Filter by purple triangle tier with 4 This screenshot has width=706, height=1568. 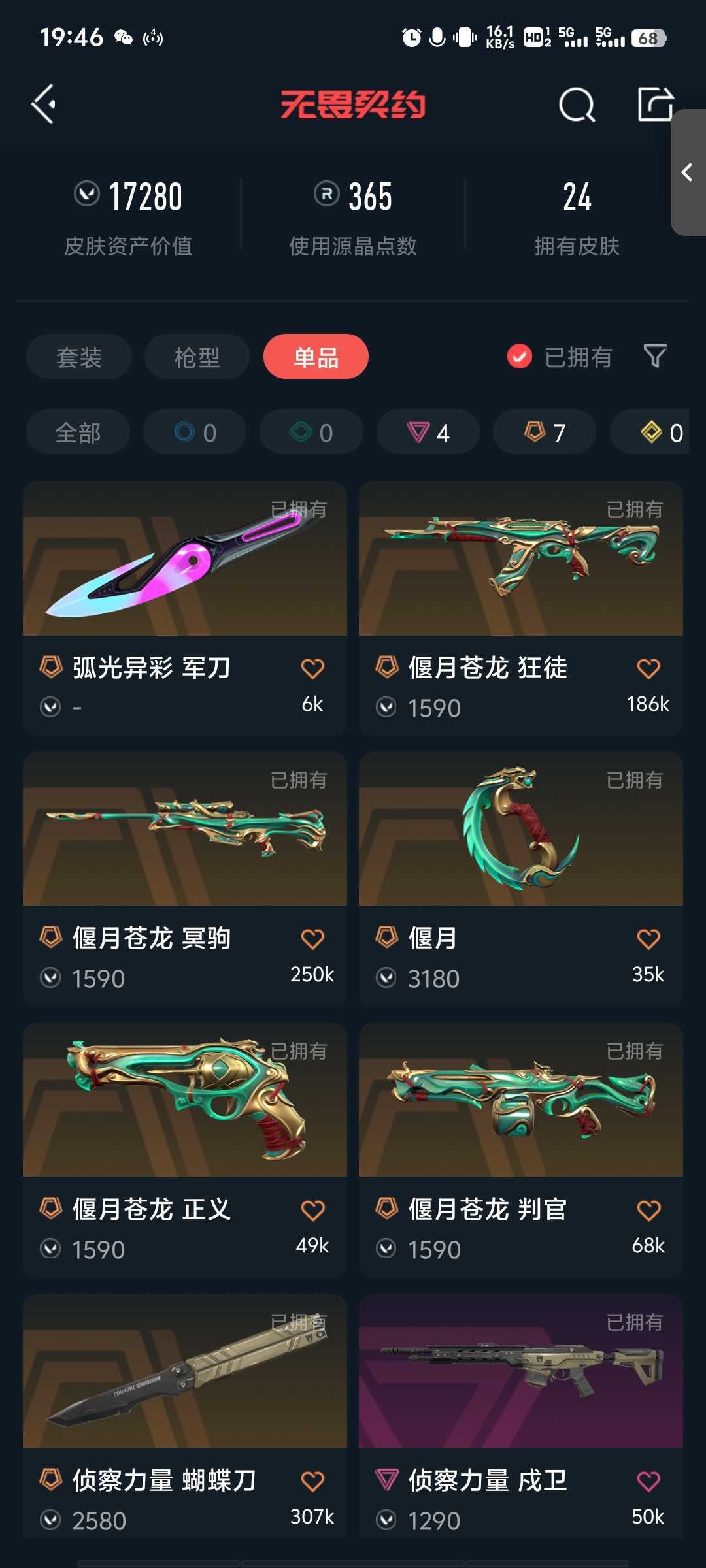[428, 432]
